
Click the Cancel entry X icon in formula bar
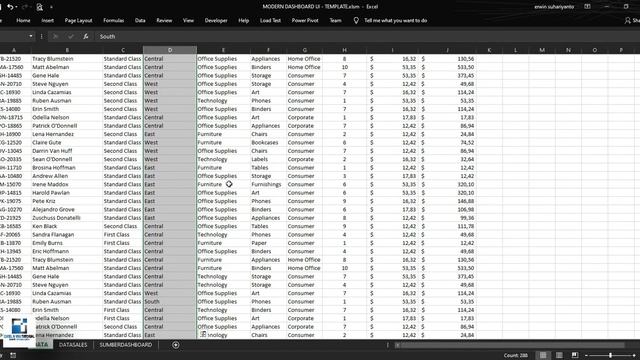[x=56, y=36]
